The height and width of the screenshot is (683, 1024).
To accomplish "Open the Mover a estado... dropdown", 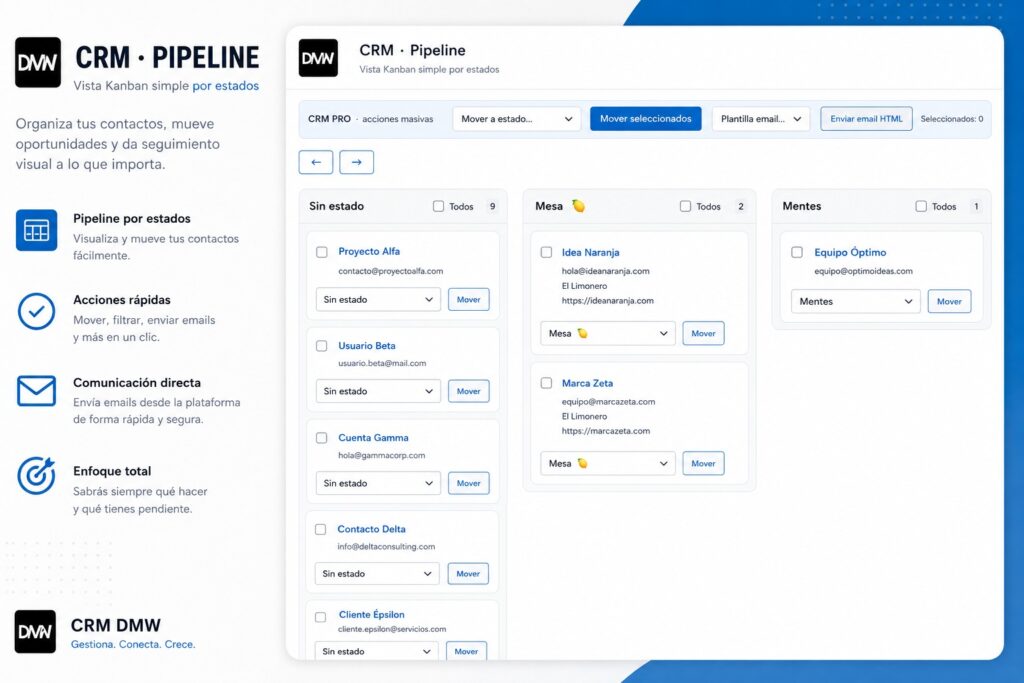I will (x=517, y=119).
